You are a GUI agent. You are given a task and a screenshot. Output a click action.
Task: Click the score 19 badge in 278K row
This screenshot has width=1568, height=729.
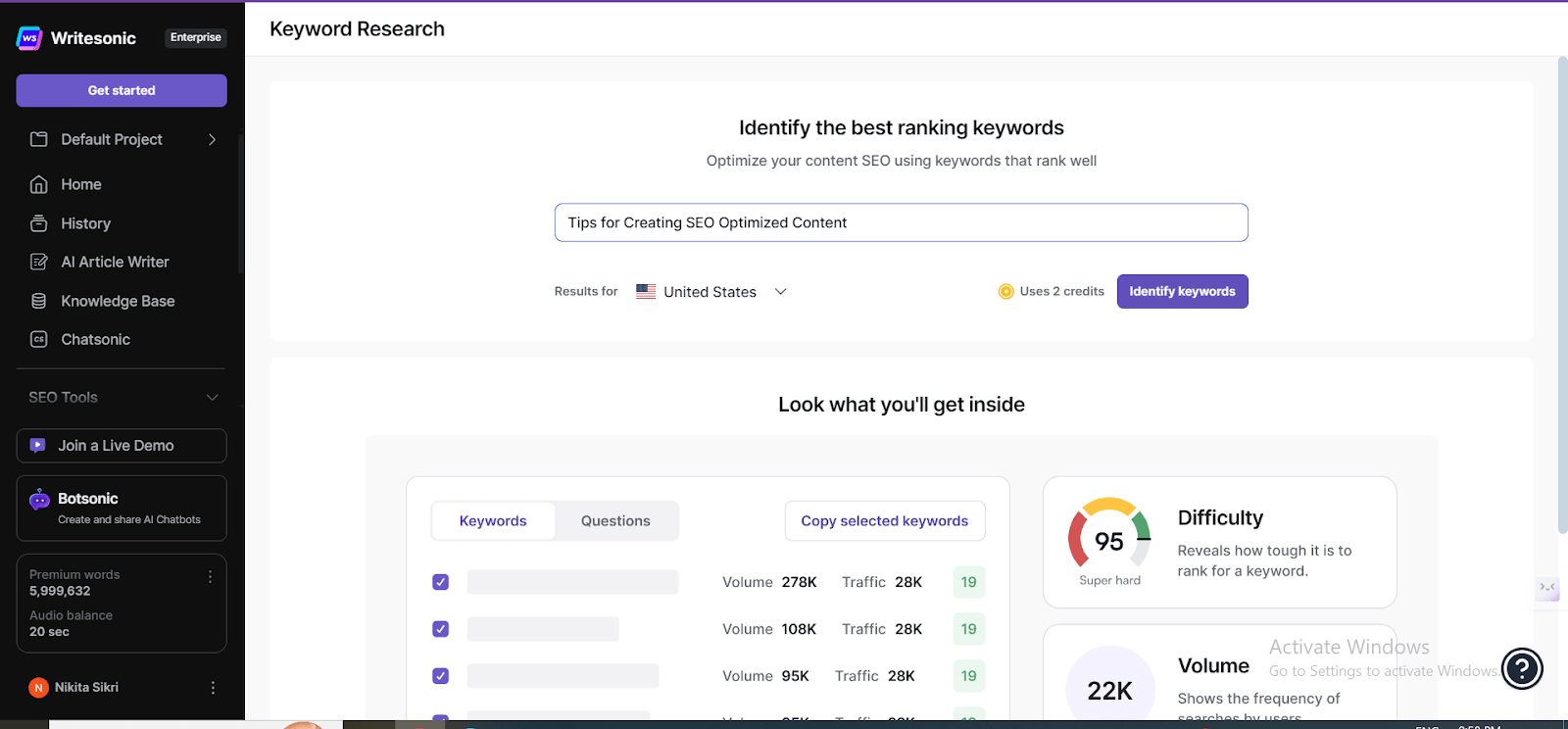pyautogui.click(x=969, y=582)
